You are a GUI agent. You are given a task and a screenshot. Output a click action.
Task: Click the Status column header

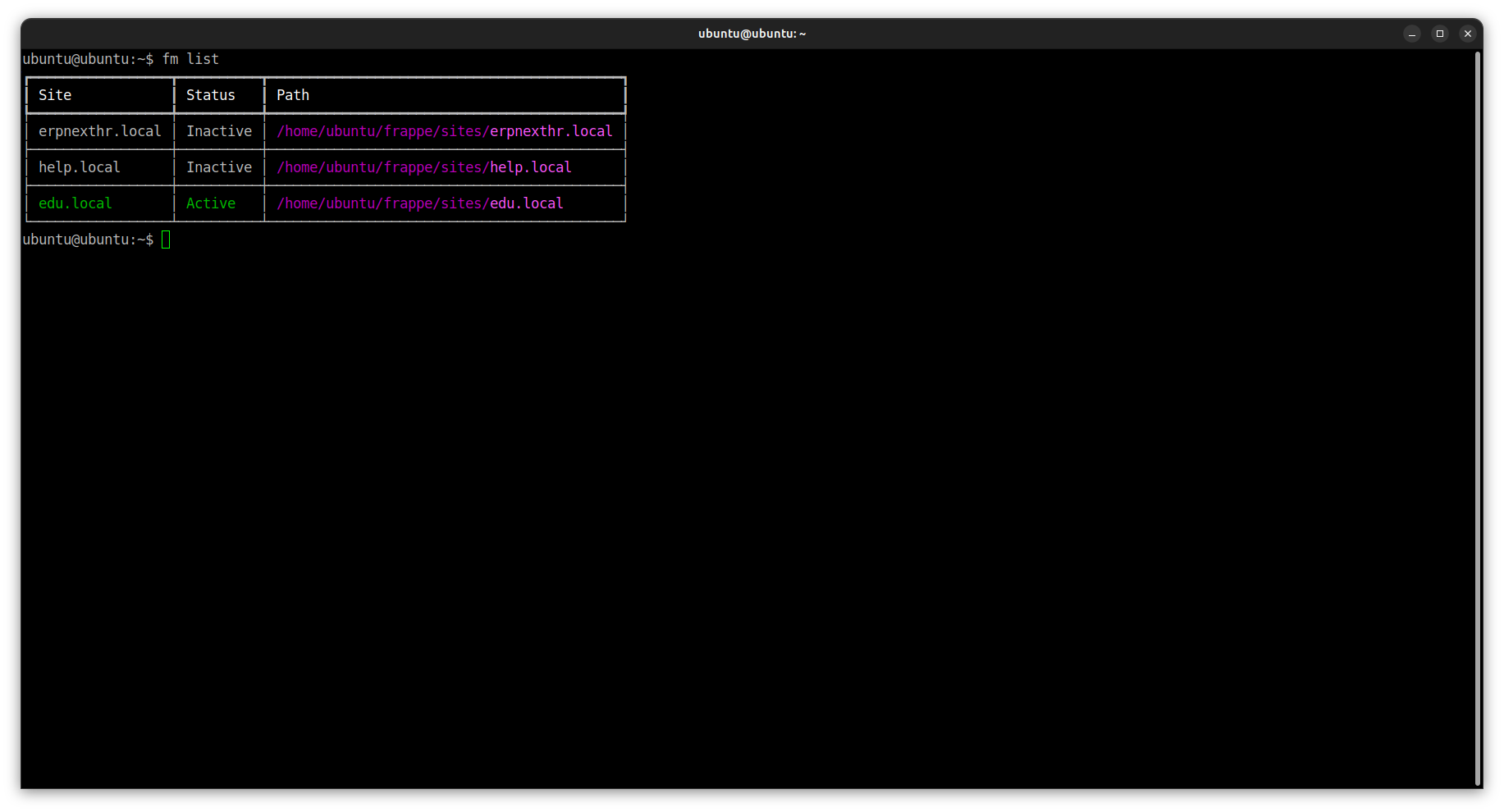coord(210,95)
